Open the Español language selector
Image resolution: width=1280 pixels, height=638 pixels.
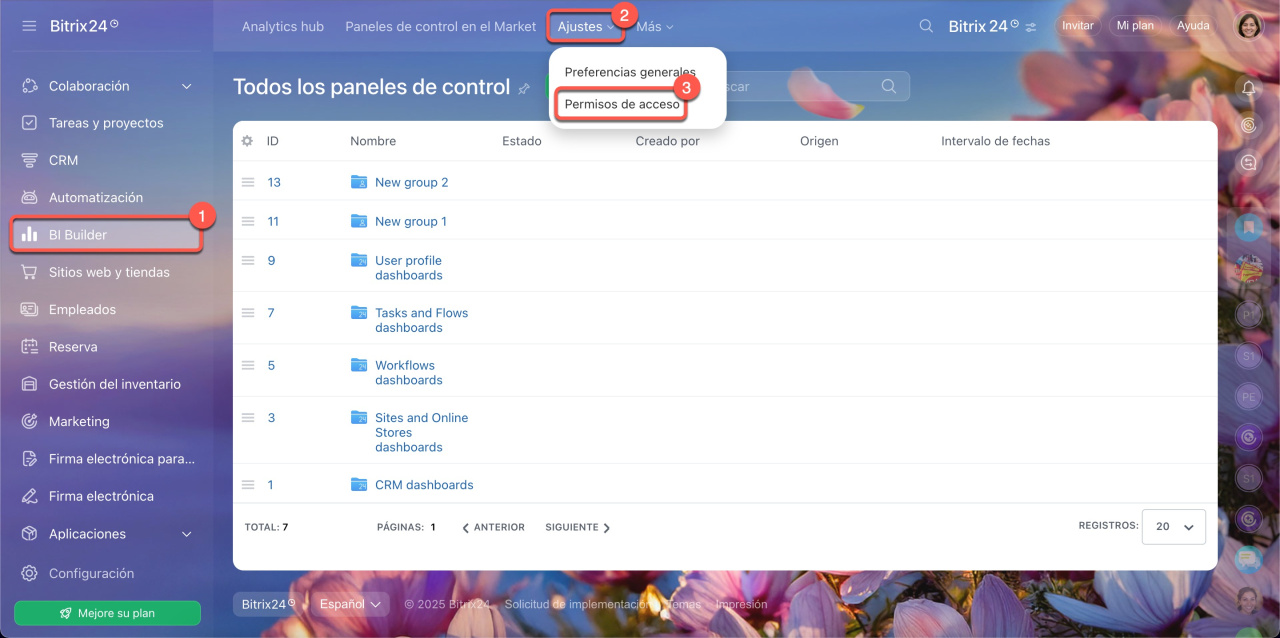350,604
